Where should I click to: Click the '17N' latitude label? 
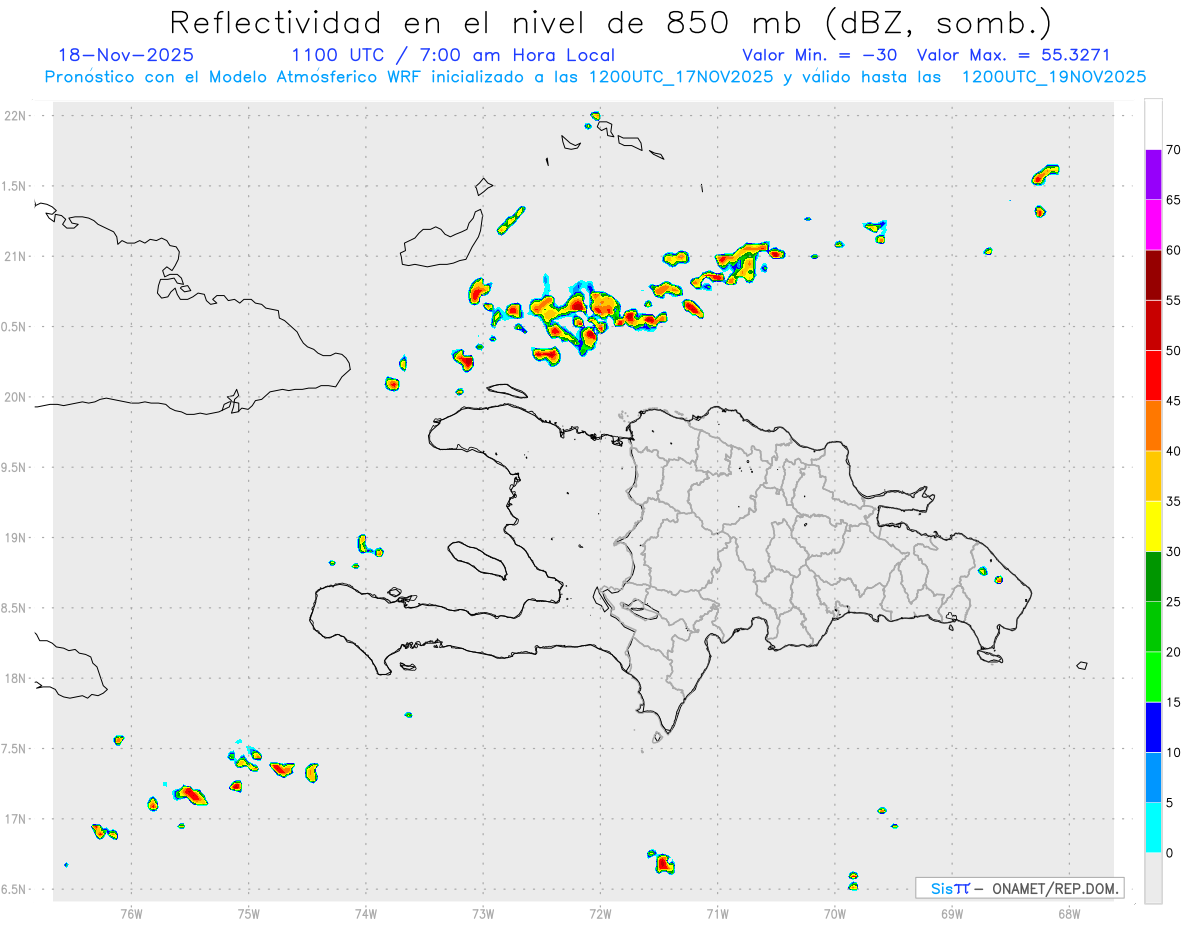point(16,819)
